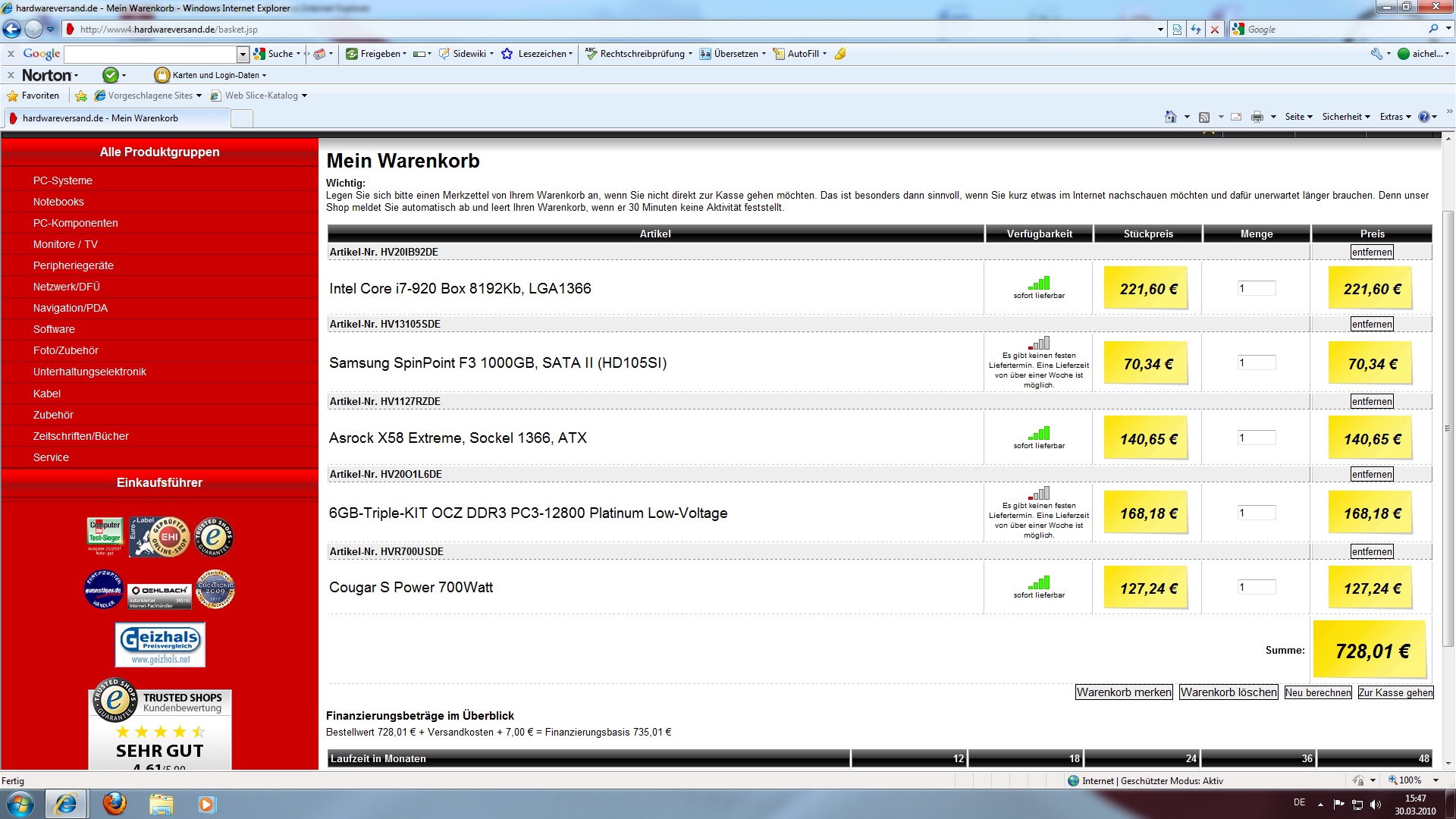Open Monitore / TV category
1456x819 pixels.
coord(65,244)
